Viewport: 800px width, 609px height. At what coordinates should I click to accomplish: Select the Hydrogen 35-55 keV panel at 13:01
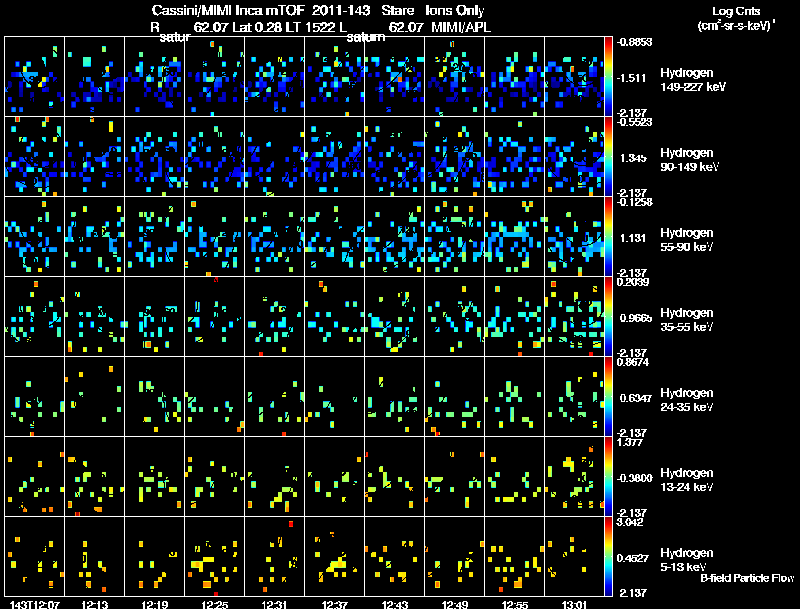pyautogui.click(x=574, y=316)
